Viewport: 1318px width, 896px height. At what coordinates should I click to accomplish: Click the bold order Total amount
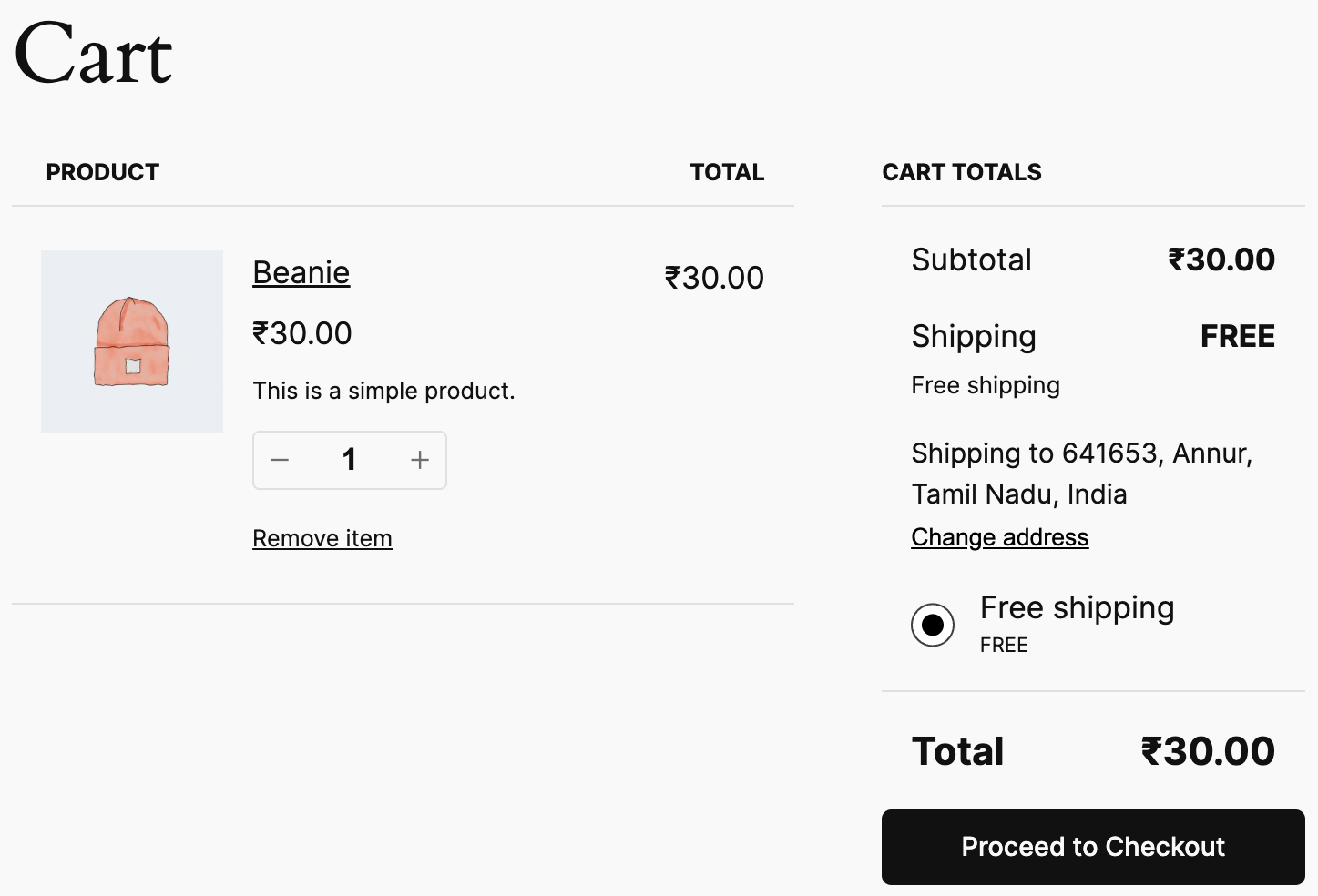1208,751
